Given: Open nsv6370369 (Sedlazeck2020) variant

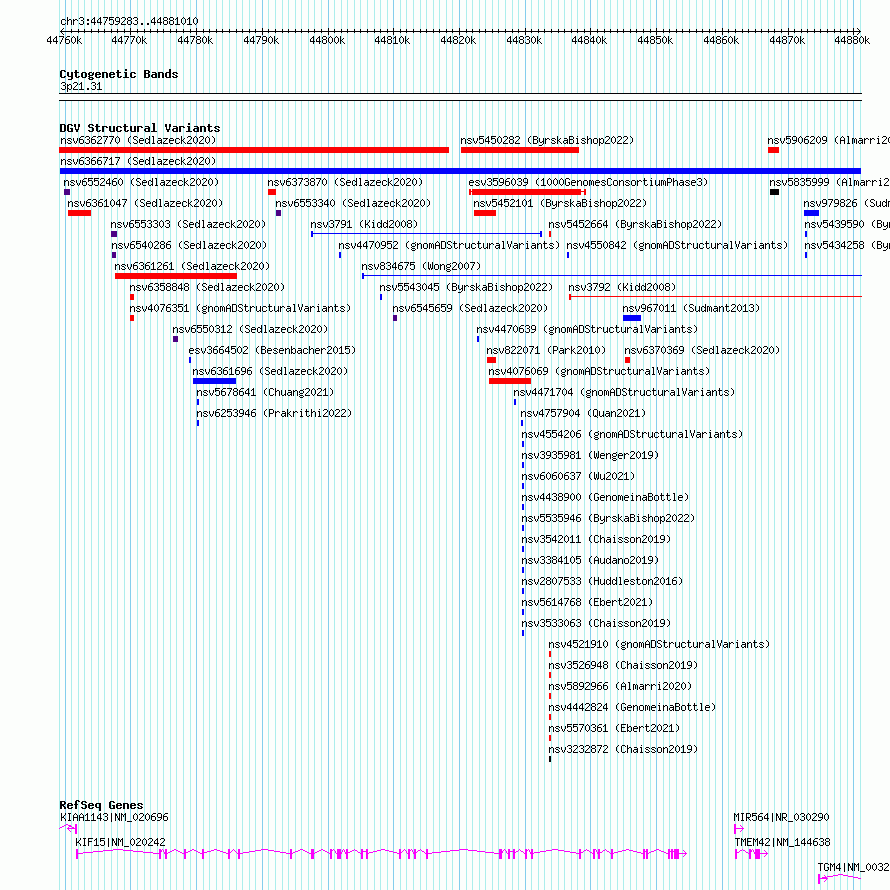Looking at the screenshot, I should coord(702,350).
